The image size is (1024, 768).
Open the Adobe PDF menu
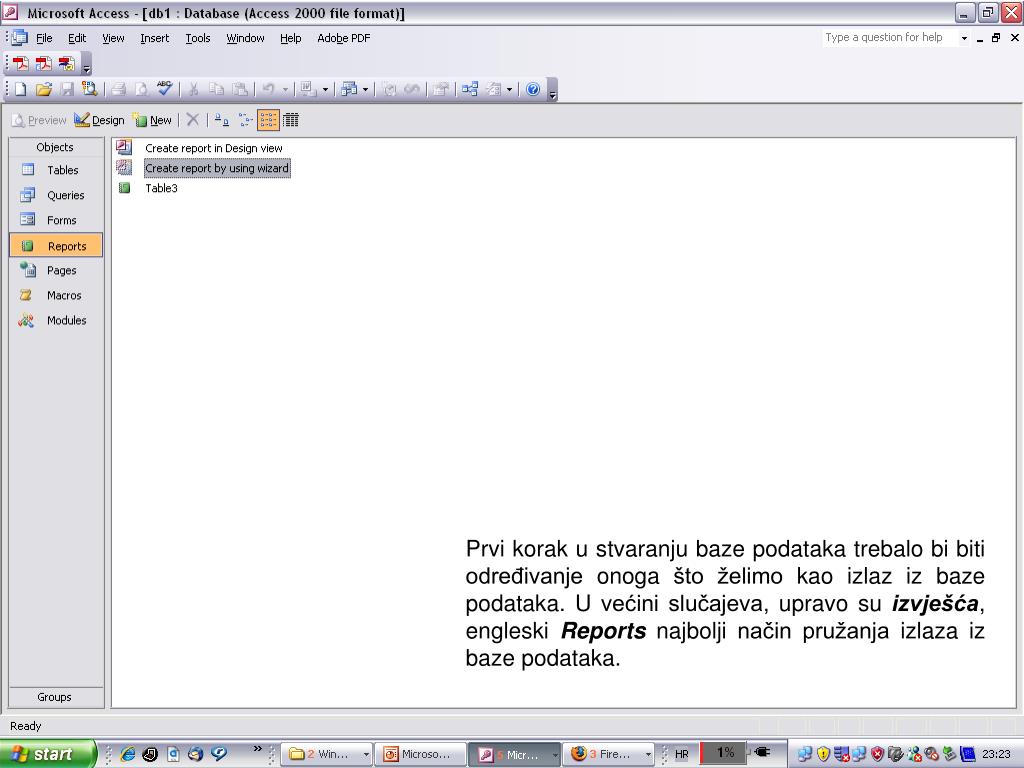click(344, 38)
